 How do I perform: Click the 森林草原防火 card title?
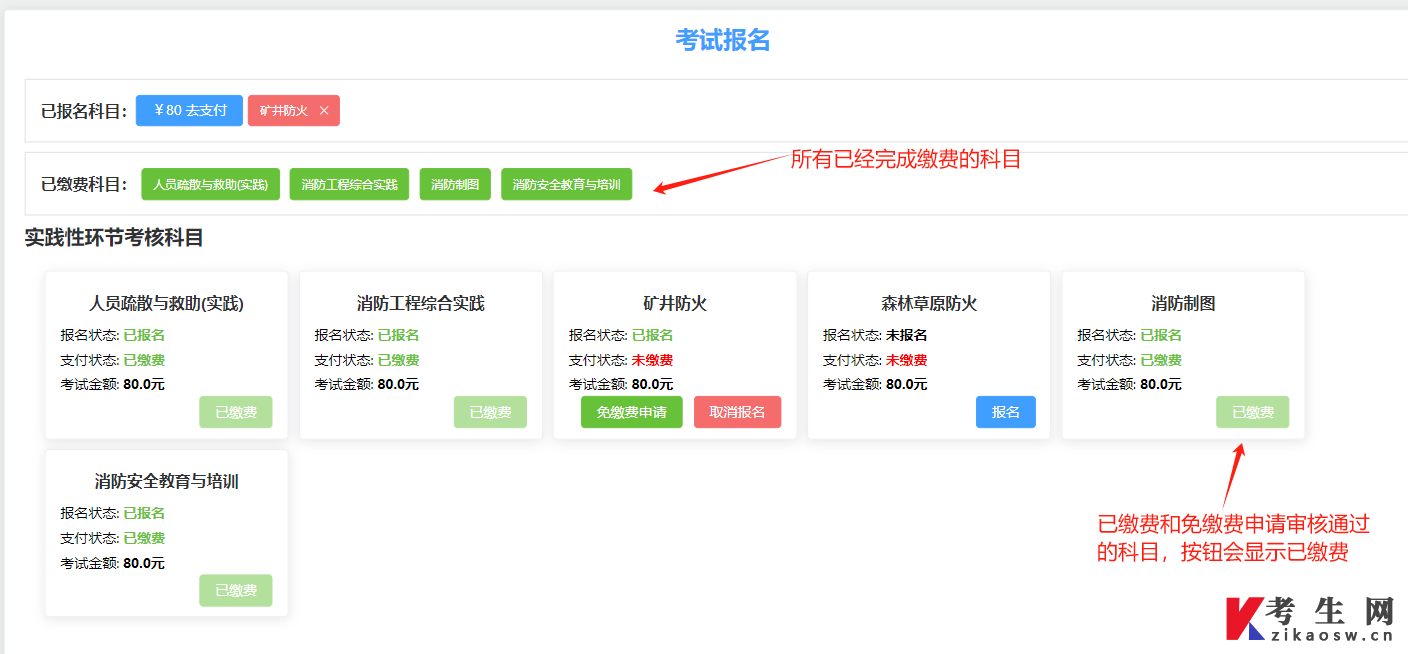point(929,303)
